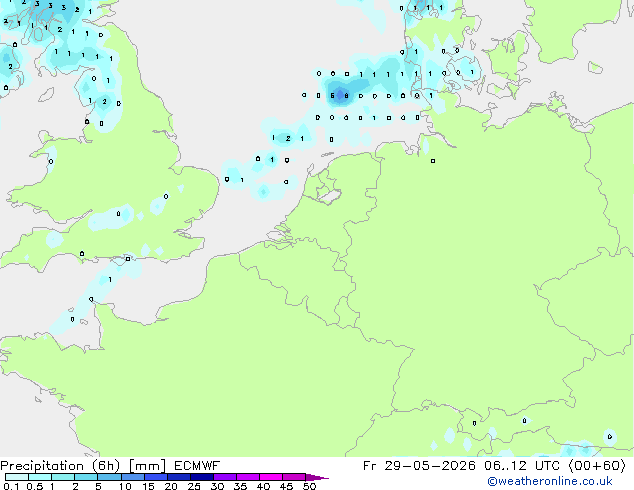
Task: Click the 'Fr' weekday label
Action: (x=369, y=466)
